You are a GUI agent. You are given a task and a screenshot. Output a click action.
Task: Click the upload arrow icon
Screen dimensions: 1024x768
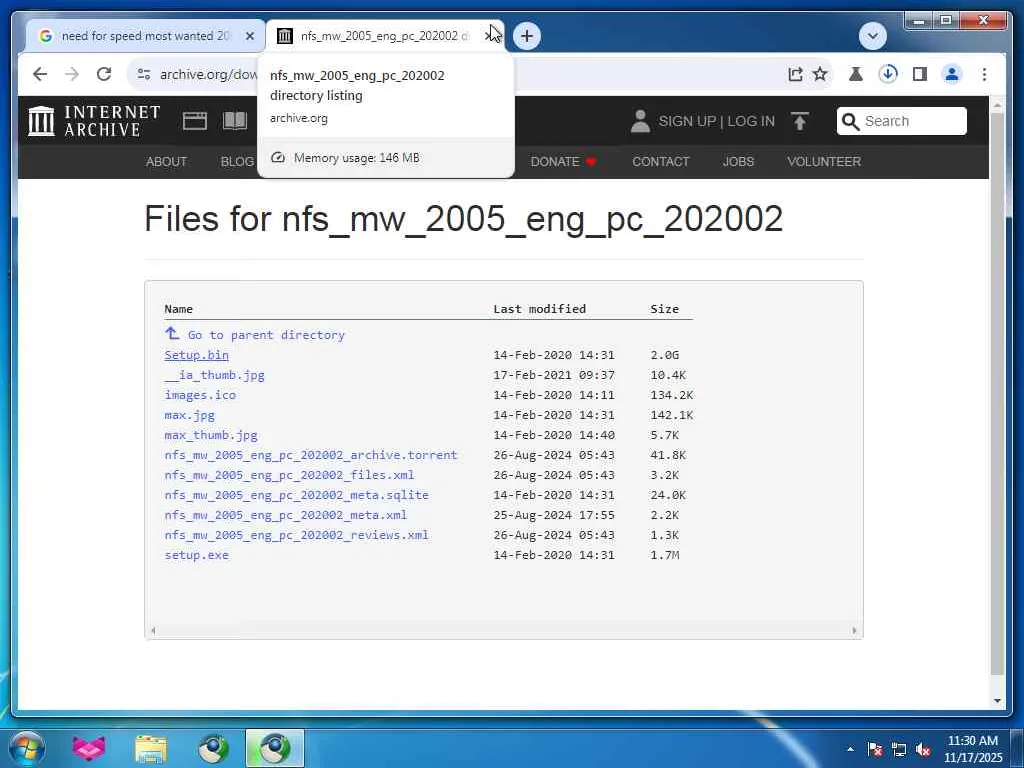[799, 121]
